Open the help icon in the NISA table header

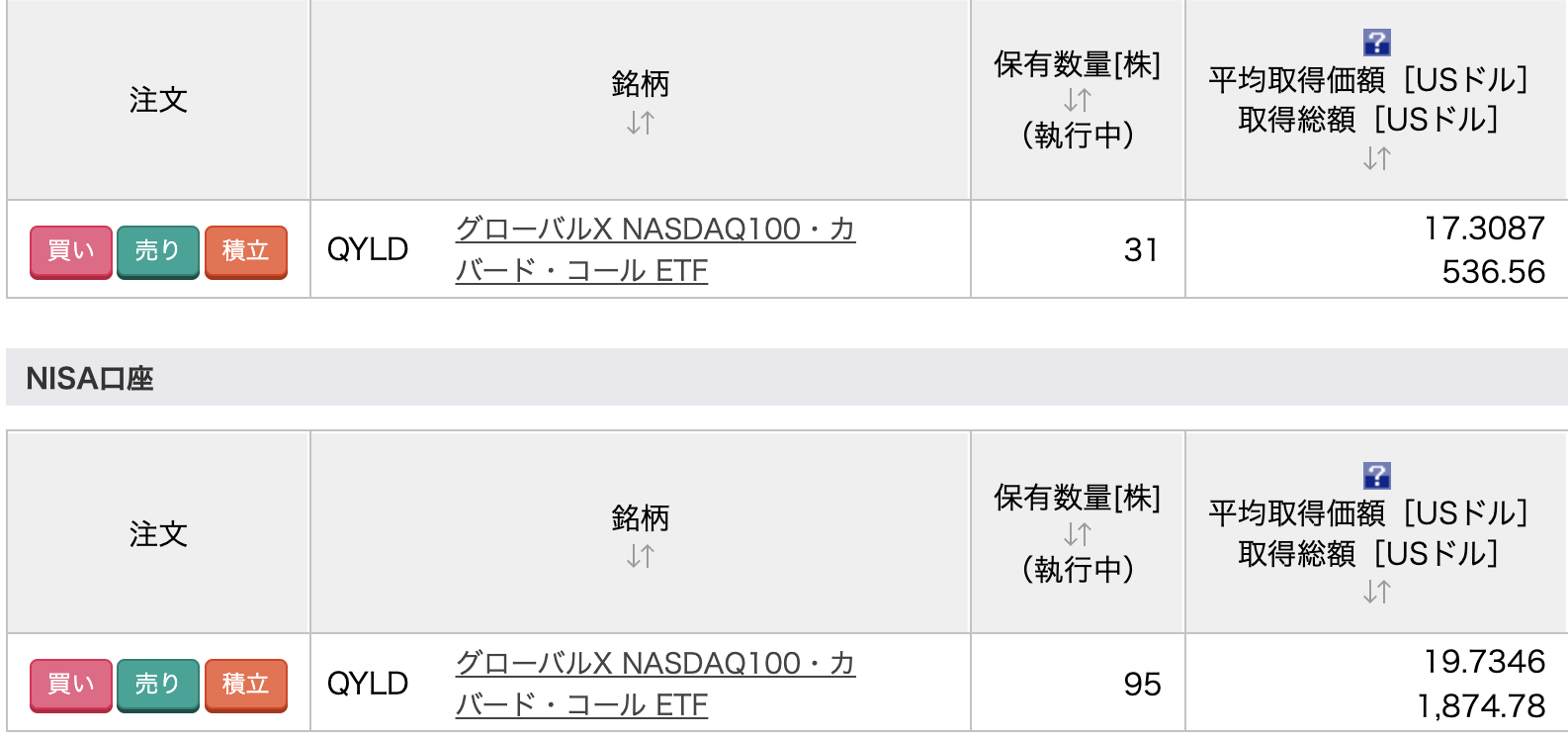tap(1376, 476)
